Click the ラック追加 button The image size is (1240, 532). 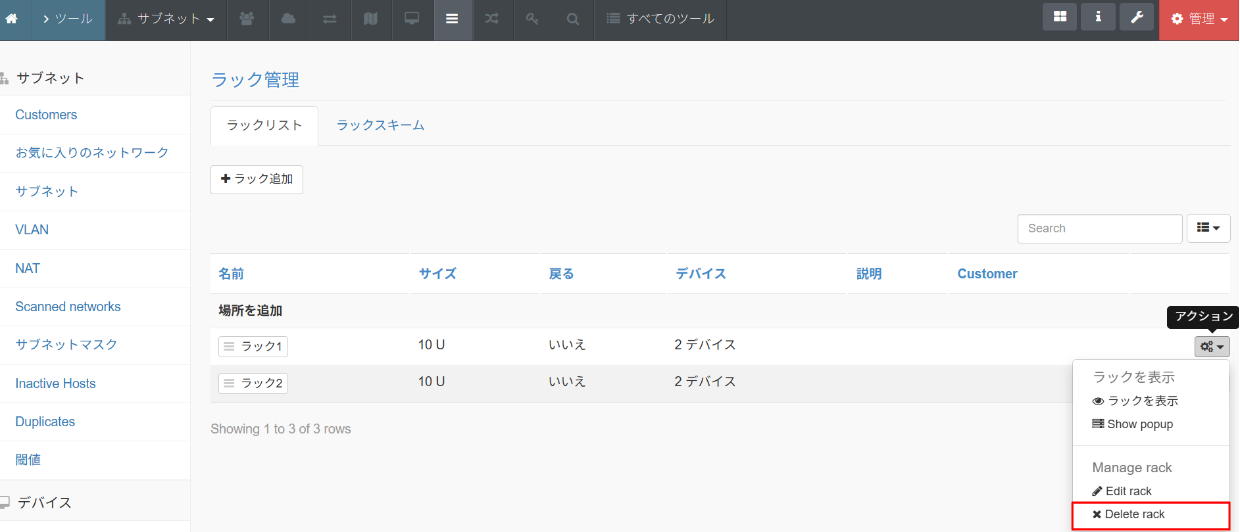click(256, 179)
